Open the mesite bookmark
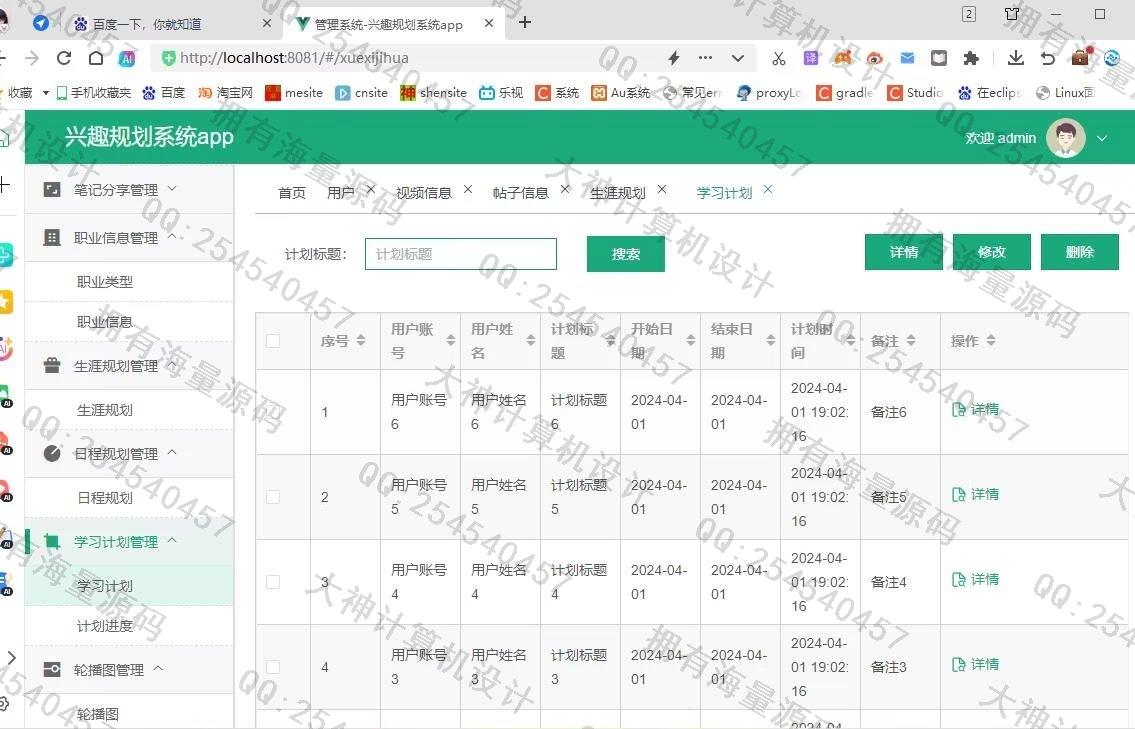Image resolution: width=1135 pixels, height=729 pixels. click(x=294, y=93)
